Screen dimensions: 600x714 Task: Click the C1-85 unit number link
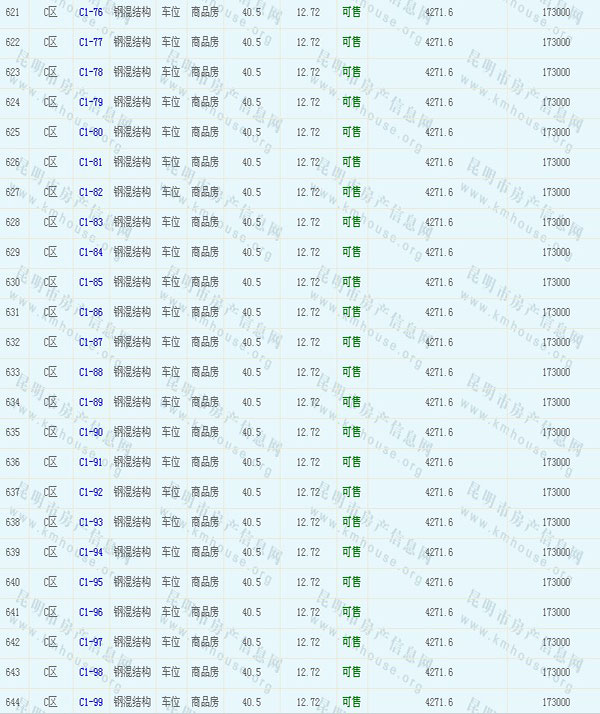pos(90,282)
